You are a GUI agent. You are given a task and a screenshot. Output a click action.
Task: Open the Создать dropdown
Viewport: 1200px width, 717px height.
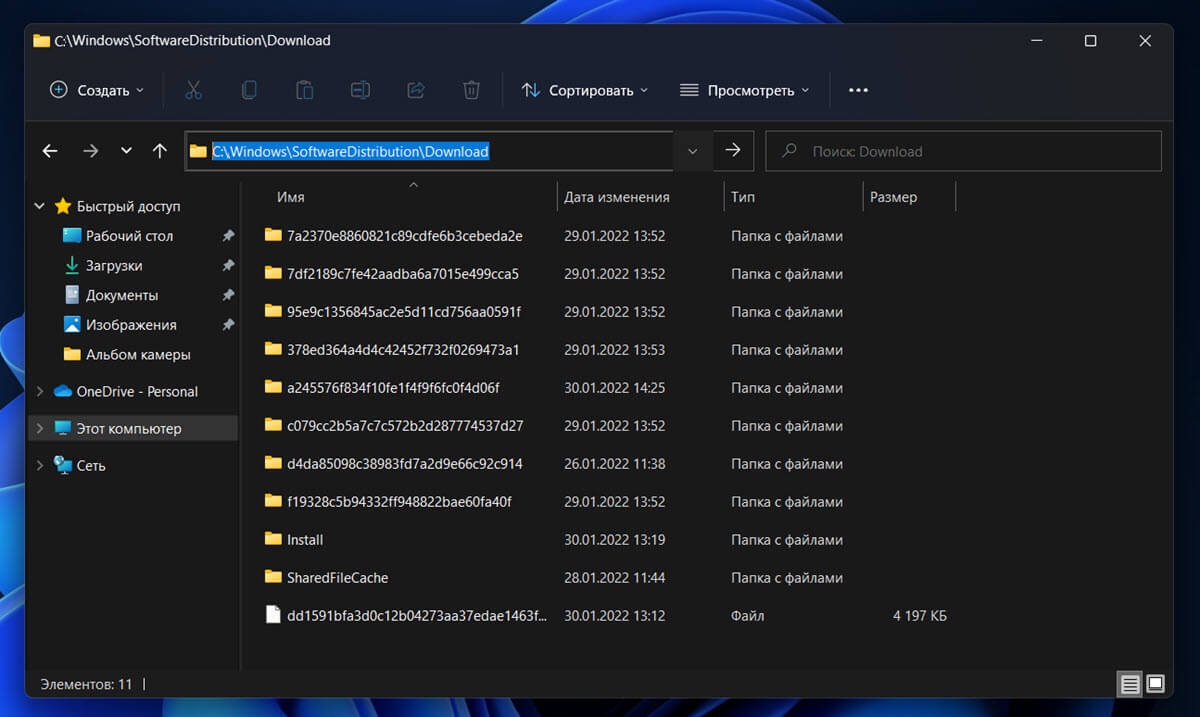coord(96,90)
